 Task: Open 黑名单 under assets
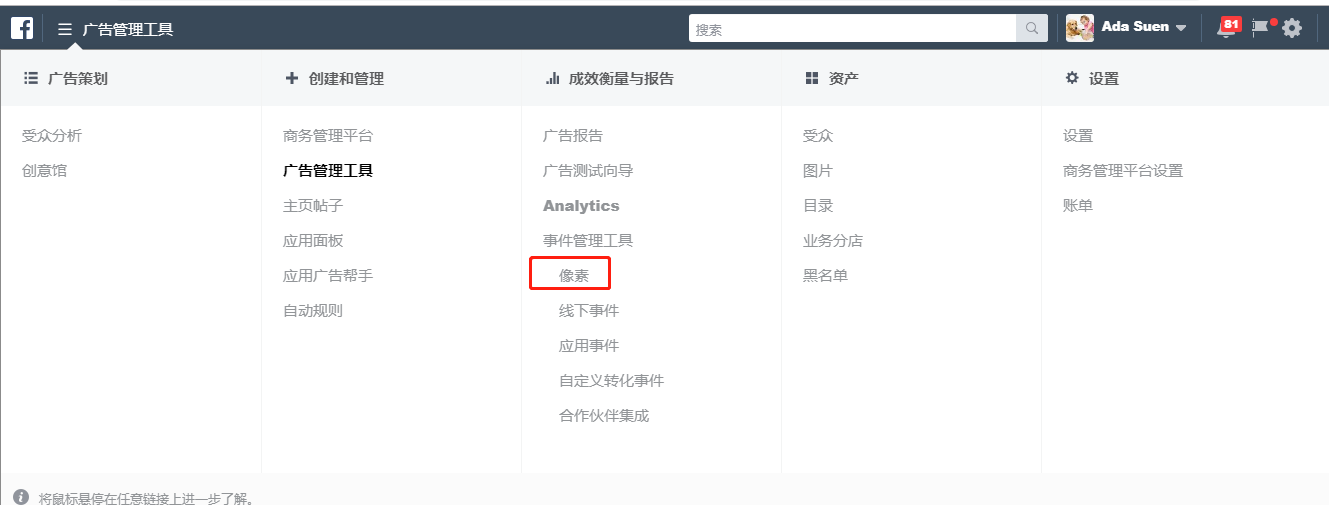(825, 276)
